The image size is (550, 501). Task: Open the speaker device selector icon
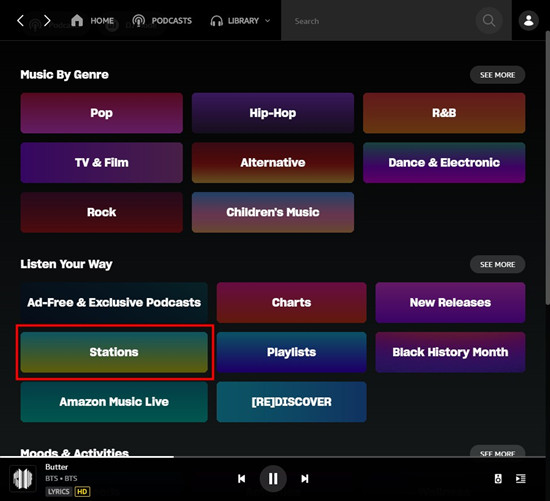(x=498, y=479)
